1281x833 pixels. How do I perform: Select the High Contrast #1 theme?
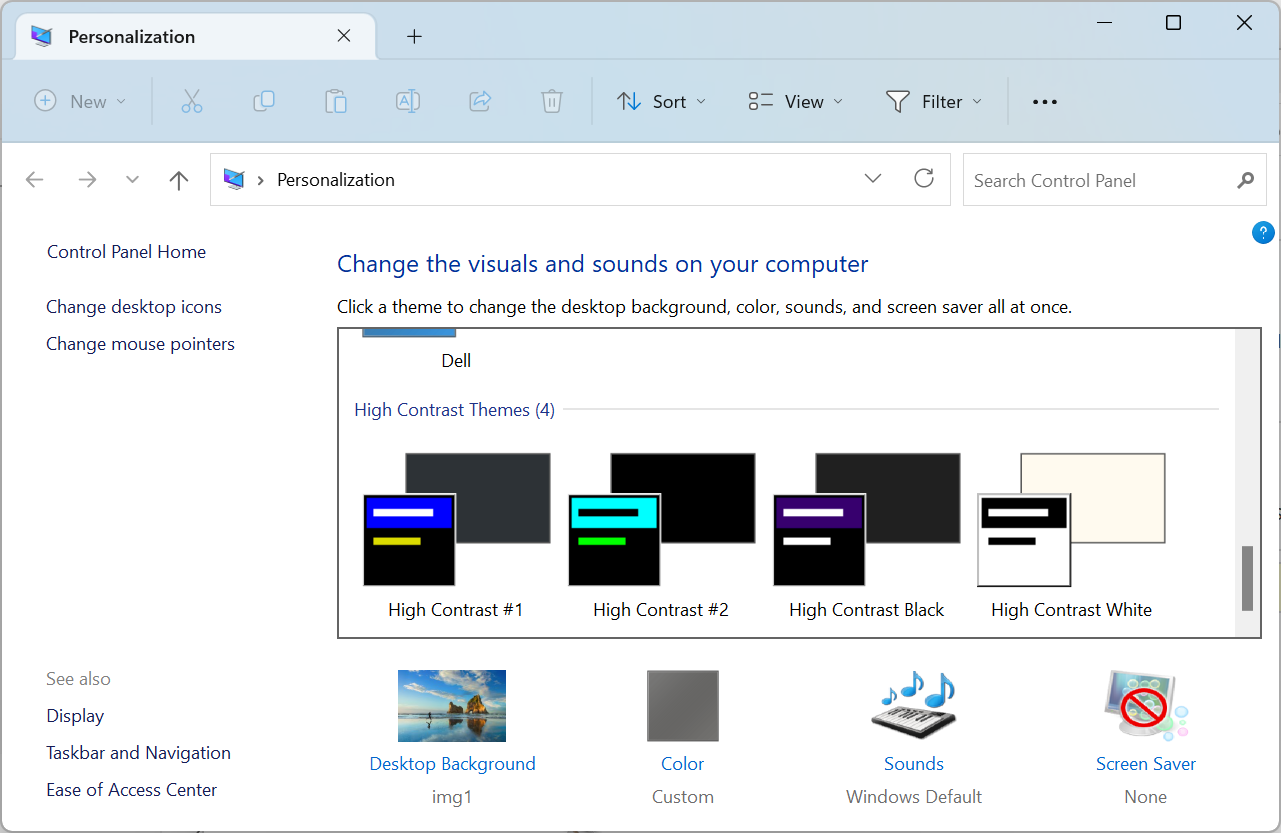(x=456, y=535)
